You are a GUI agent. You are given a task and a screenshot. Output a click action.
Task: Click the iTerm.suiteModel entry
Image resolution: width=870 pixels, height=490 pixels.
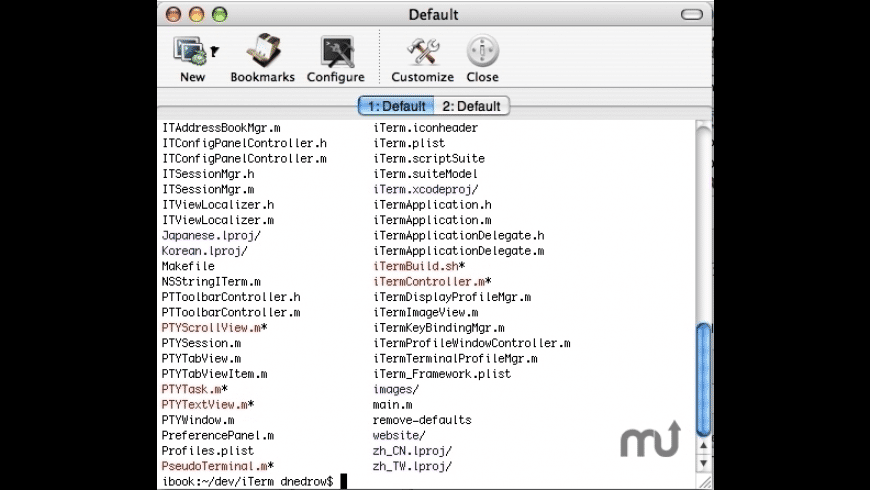click(426, 174)
